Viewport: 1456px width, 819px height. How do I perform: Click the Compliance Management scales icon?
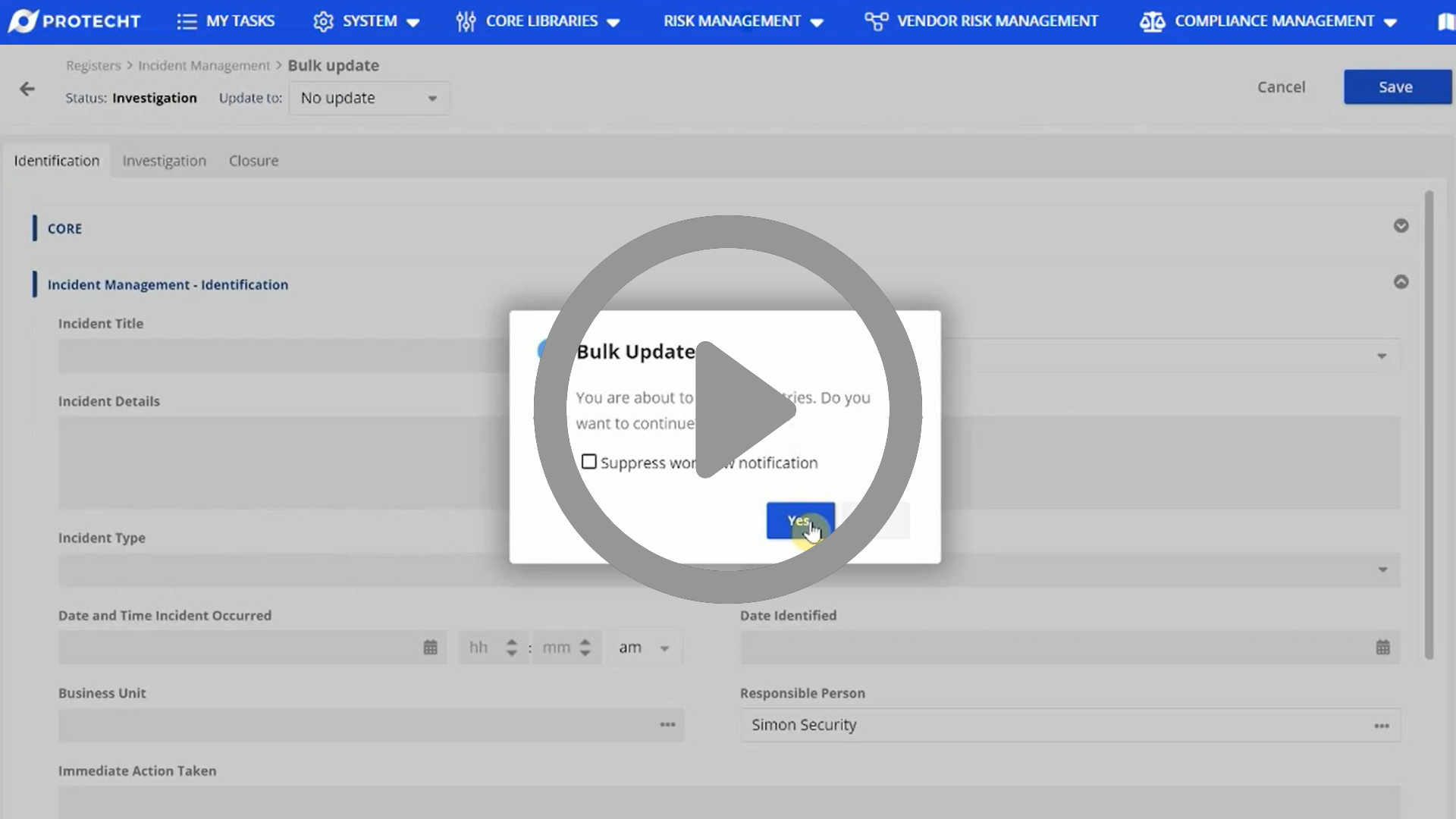[1152, 20]
